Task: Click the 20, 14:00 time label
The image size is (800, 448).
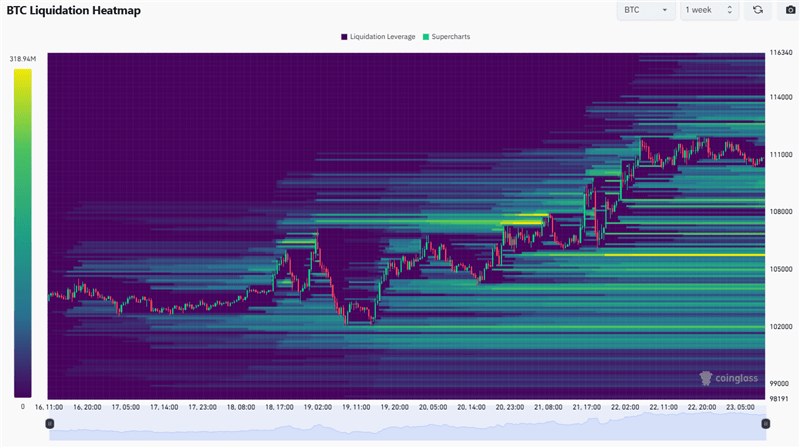Action: coord(471,407)
